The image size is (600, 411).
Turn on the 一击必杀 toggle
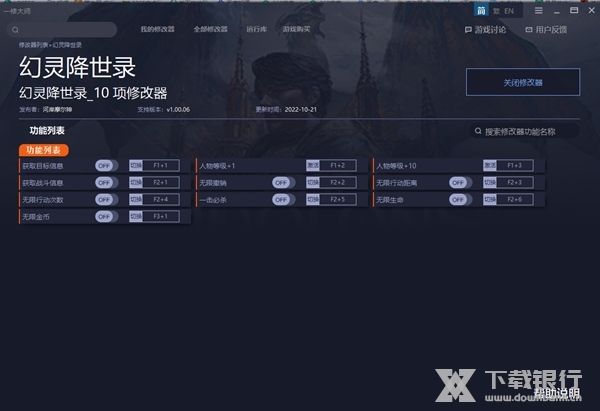[x=284, y=199]
